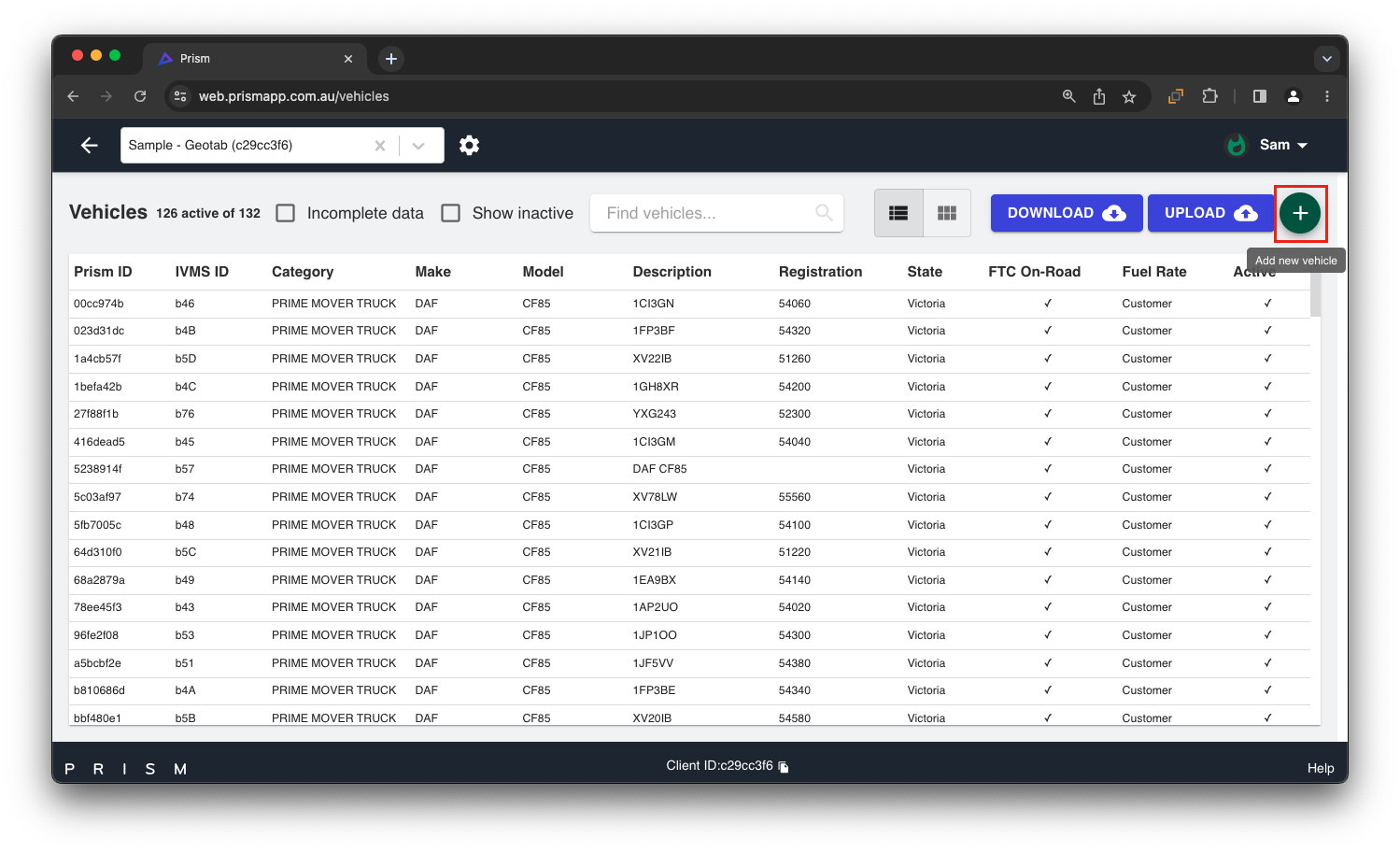Enable the Incomplete data checkbox
1400x852 pixels.
pos(286,213)
